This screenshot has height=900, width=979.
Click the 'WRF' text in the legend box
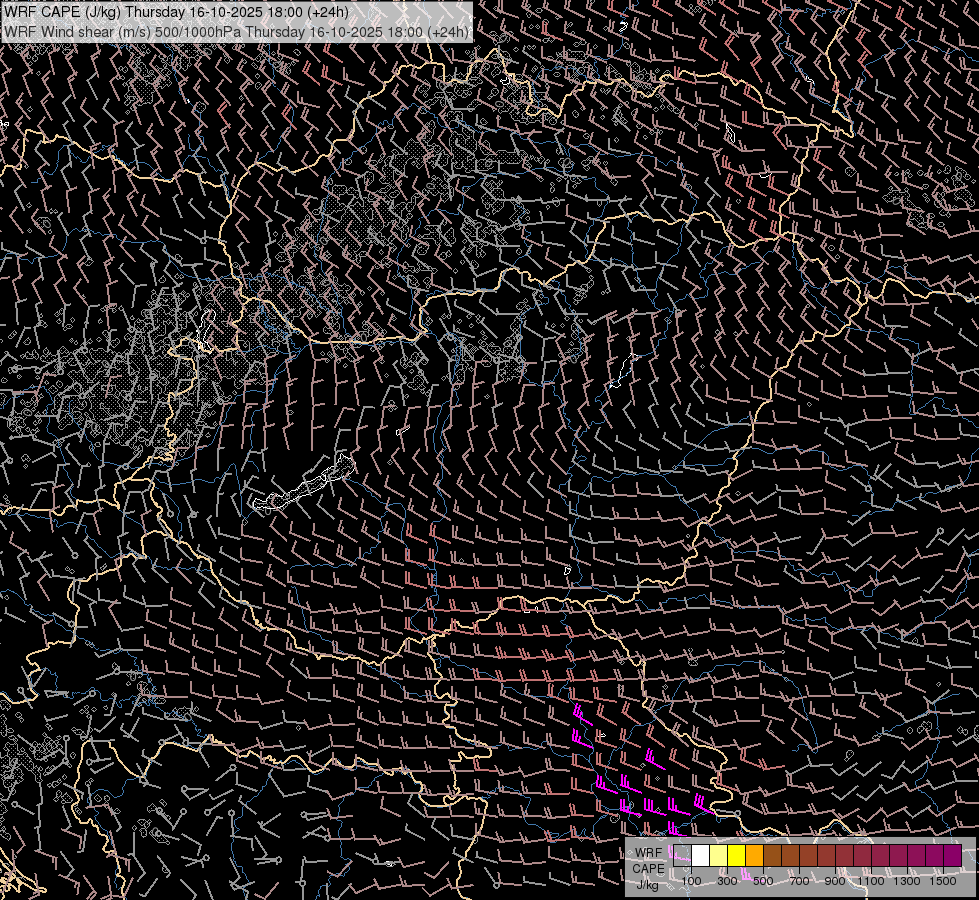(648, 854)
